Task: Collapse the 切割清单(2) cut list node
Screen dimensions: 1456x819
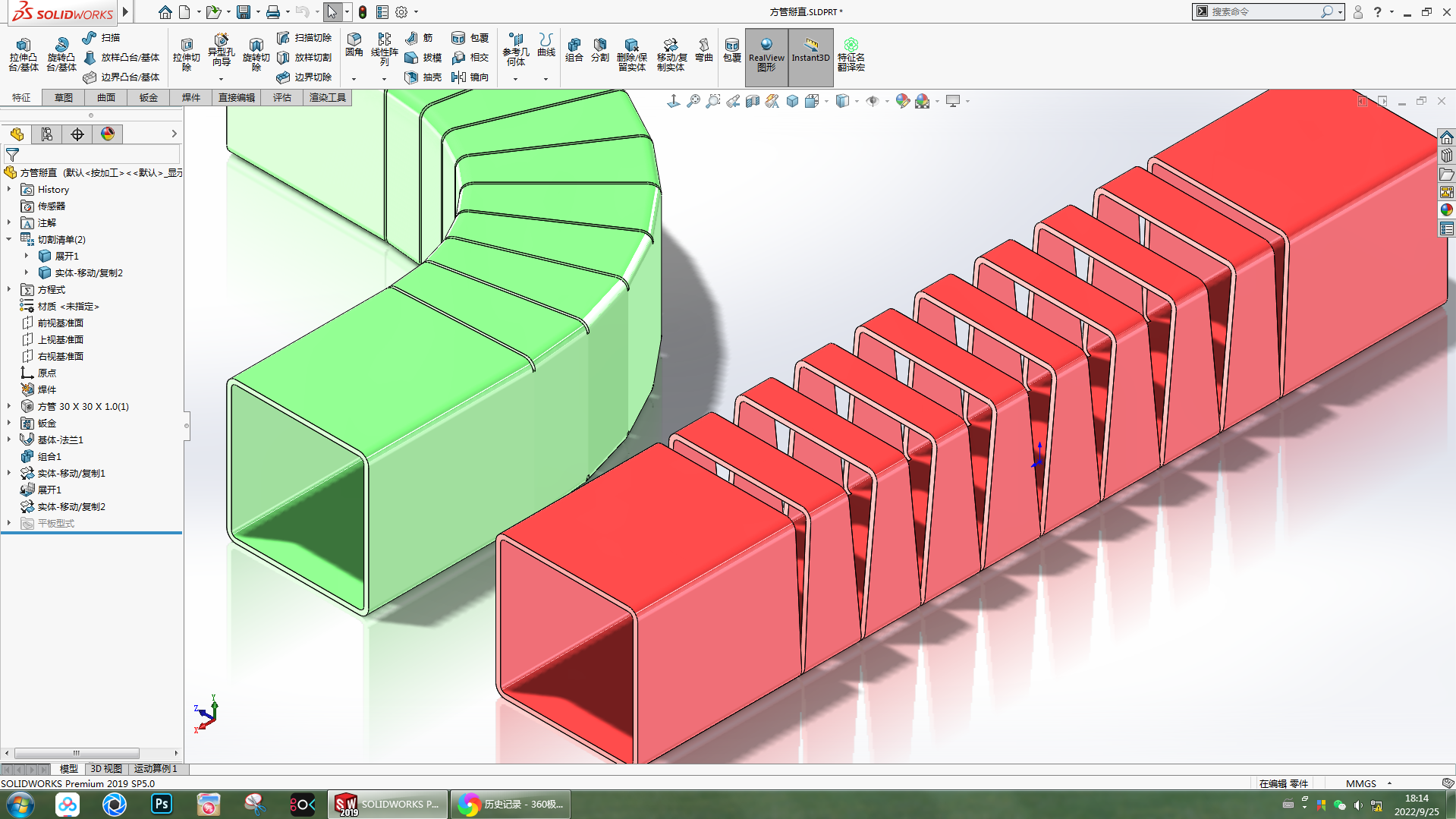Action: tap(9, 239)
